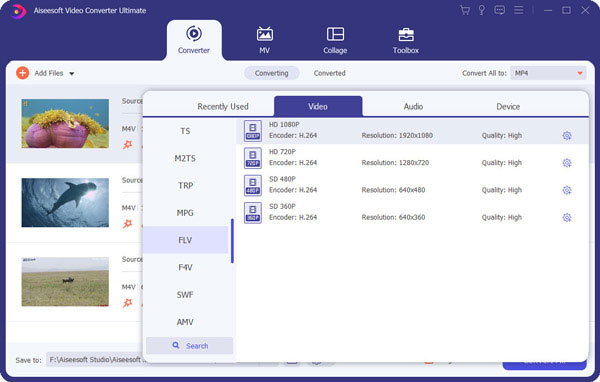Select the Audio format tab

pos(413,106)
